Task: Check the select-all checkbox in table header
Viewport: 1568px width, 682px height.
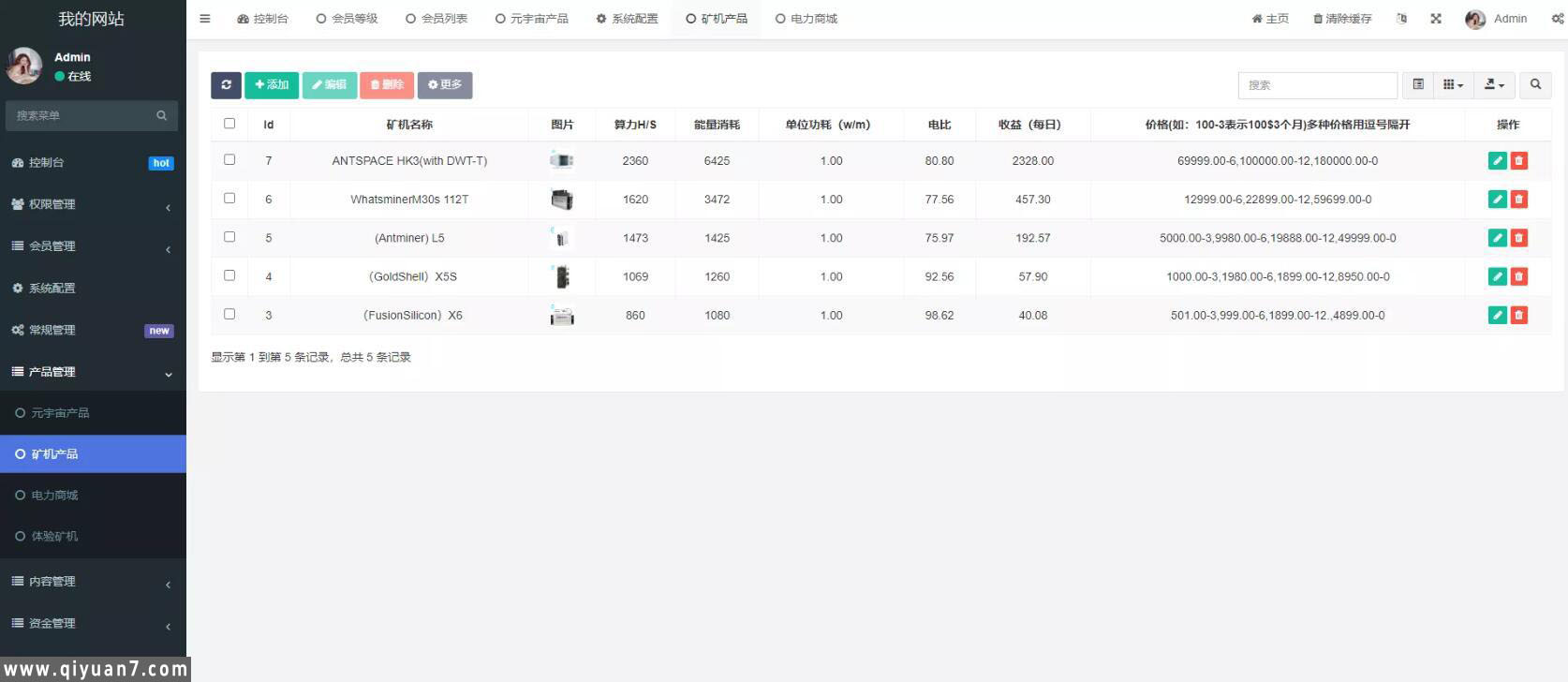Action: coord(229,124)
